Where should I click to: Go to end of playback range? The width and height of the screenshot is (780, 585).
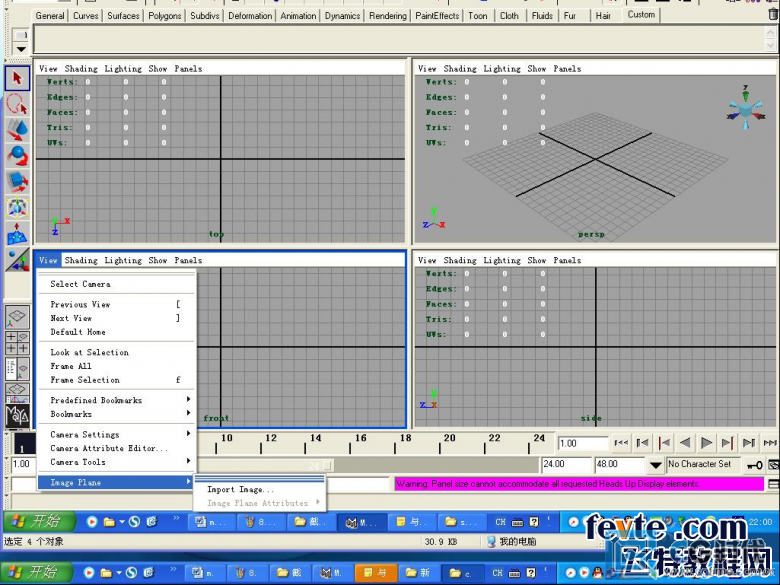pyautogui.click(x=770, y=443)
